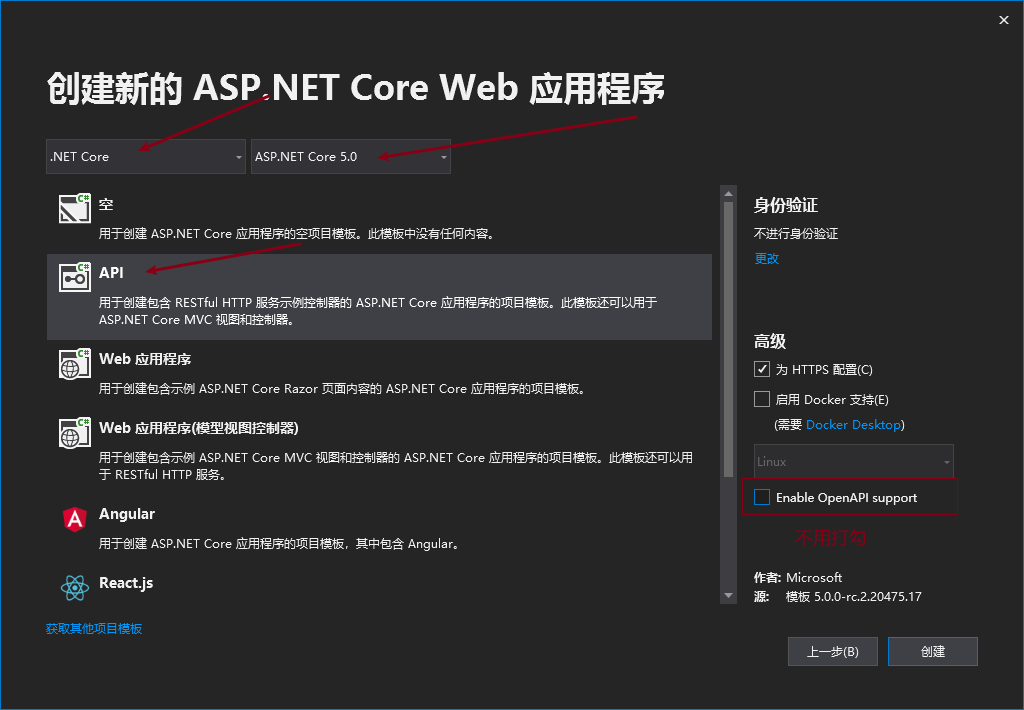This screenshot has height=710, width=1024.
Task: Check Enable OpenAPI support
Action: point(762,497)
